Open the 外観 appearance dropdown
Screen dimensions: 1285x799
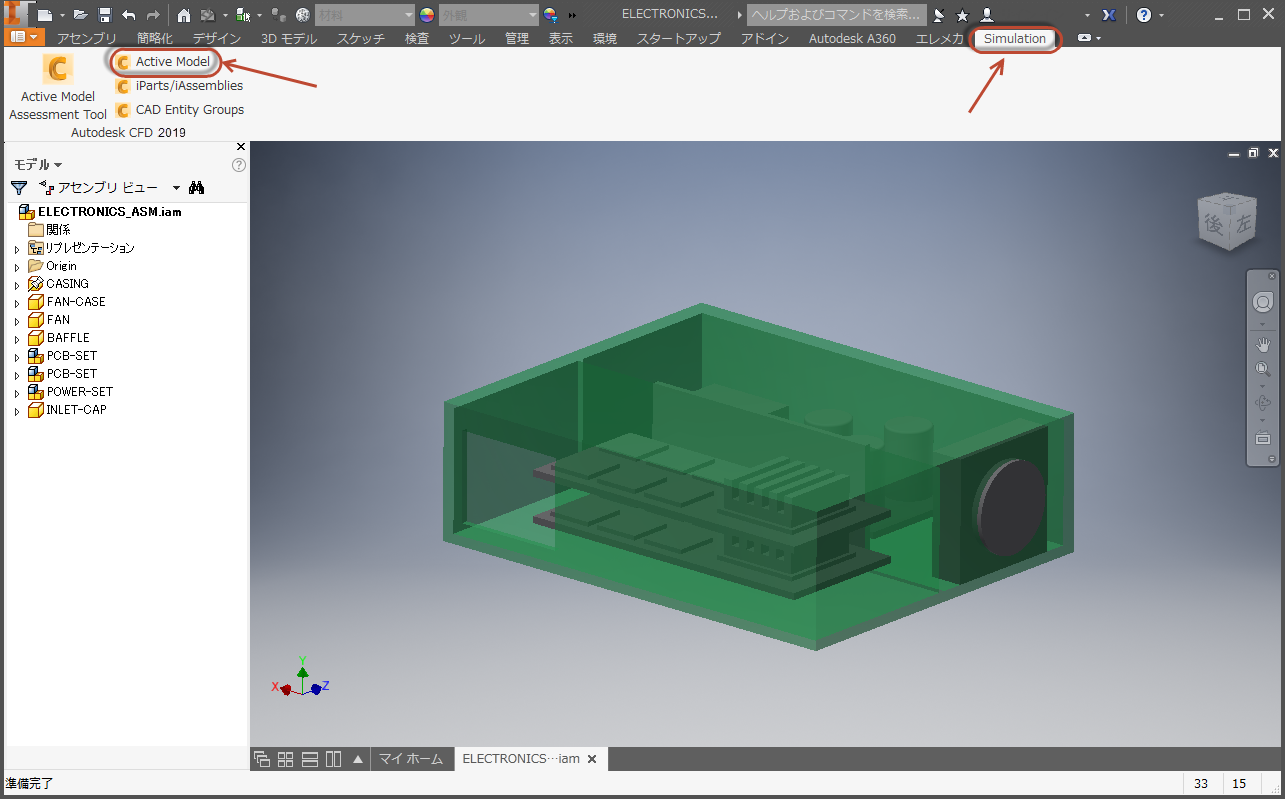pos(490,15)
